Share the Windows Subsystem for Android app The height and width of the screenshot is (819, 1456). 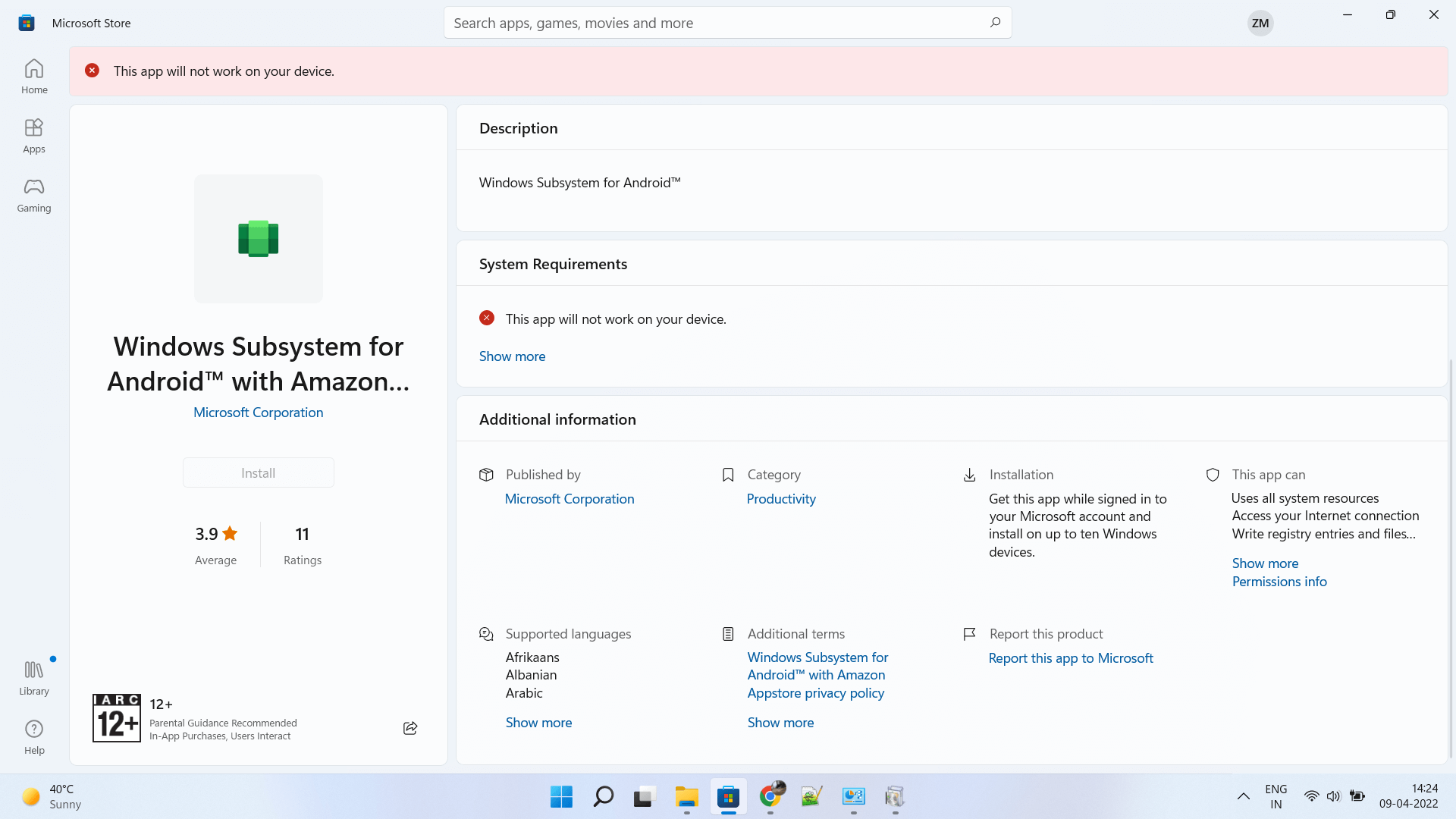(409, 728)
